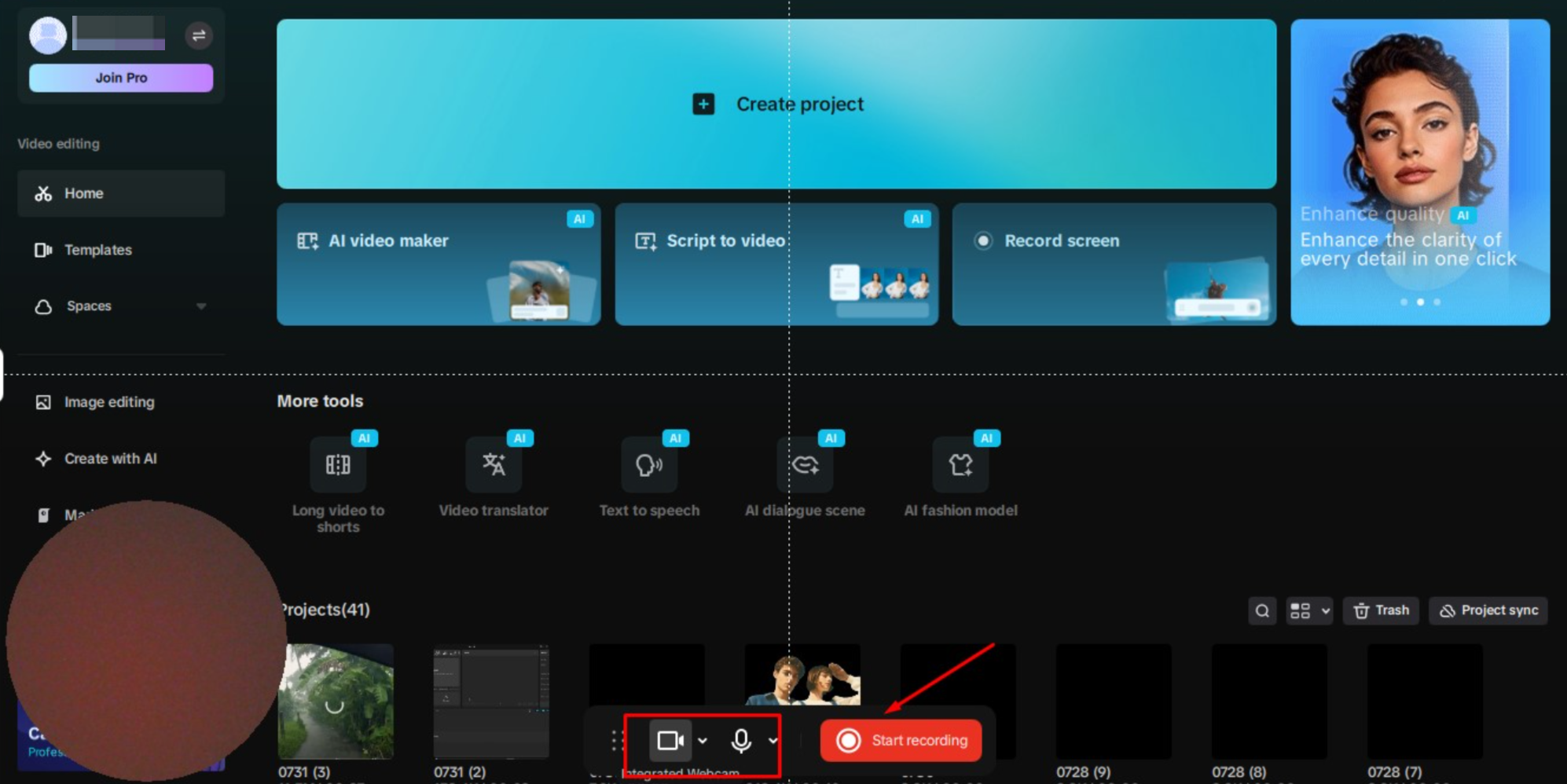
Task: Toggle the microphone in the recording bar
Action: click(741, 739)
